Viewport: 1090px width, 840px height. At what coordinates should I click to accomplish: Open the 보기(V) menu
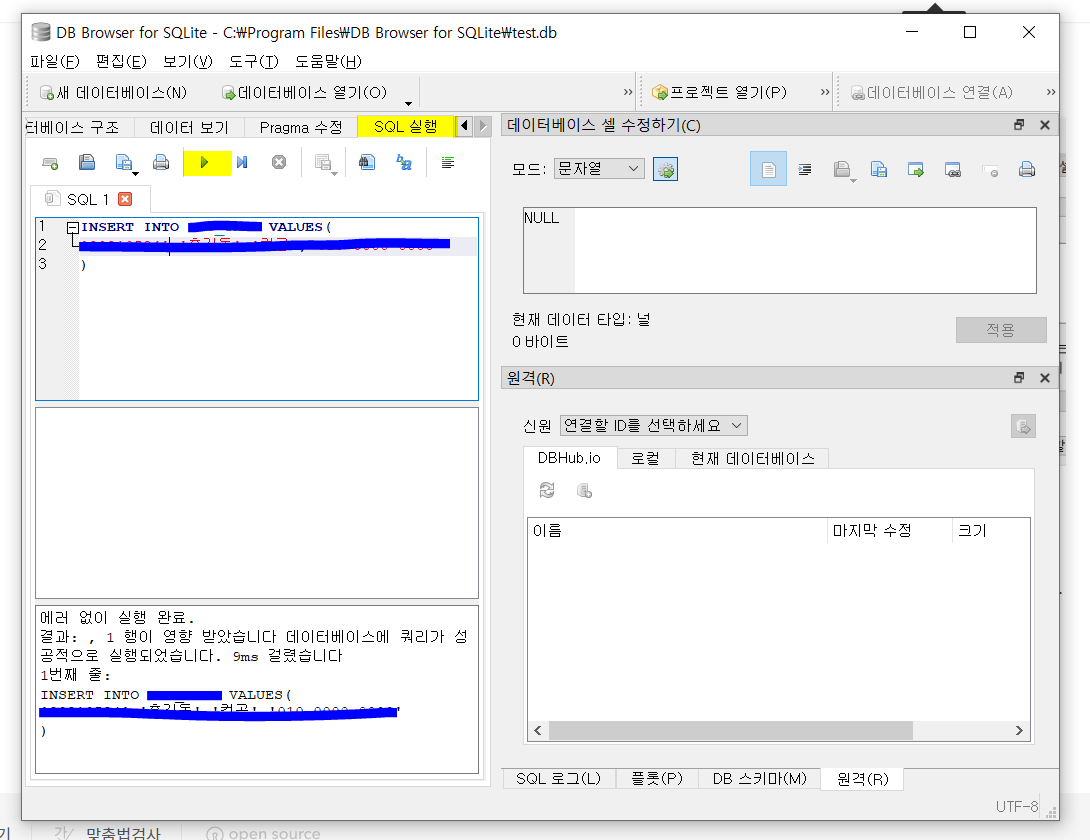tap(188, 61)
